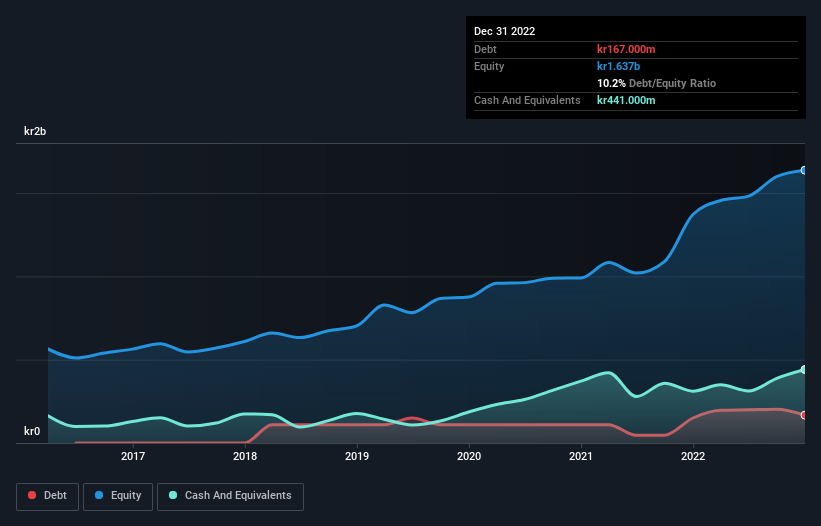Screen dimensions: 821x526
Task: Click the 10.2% Debt/Equity Ratio text
Action: click(x=656, y=83)
